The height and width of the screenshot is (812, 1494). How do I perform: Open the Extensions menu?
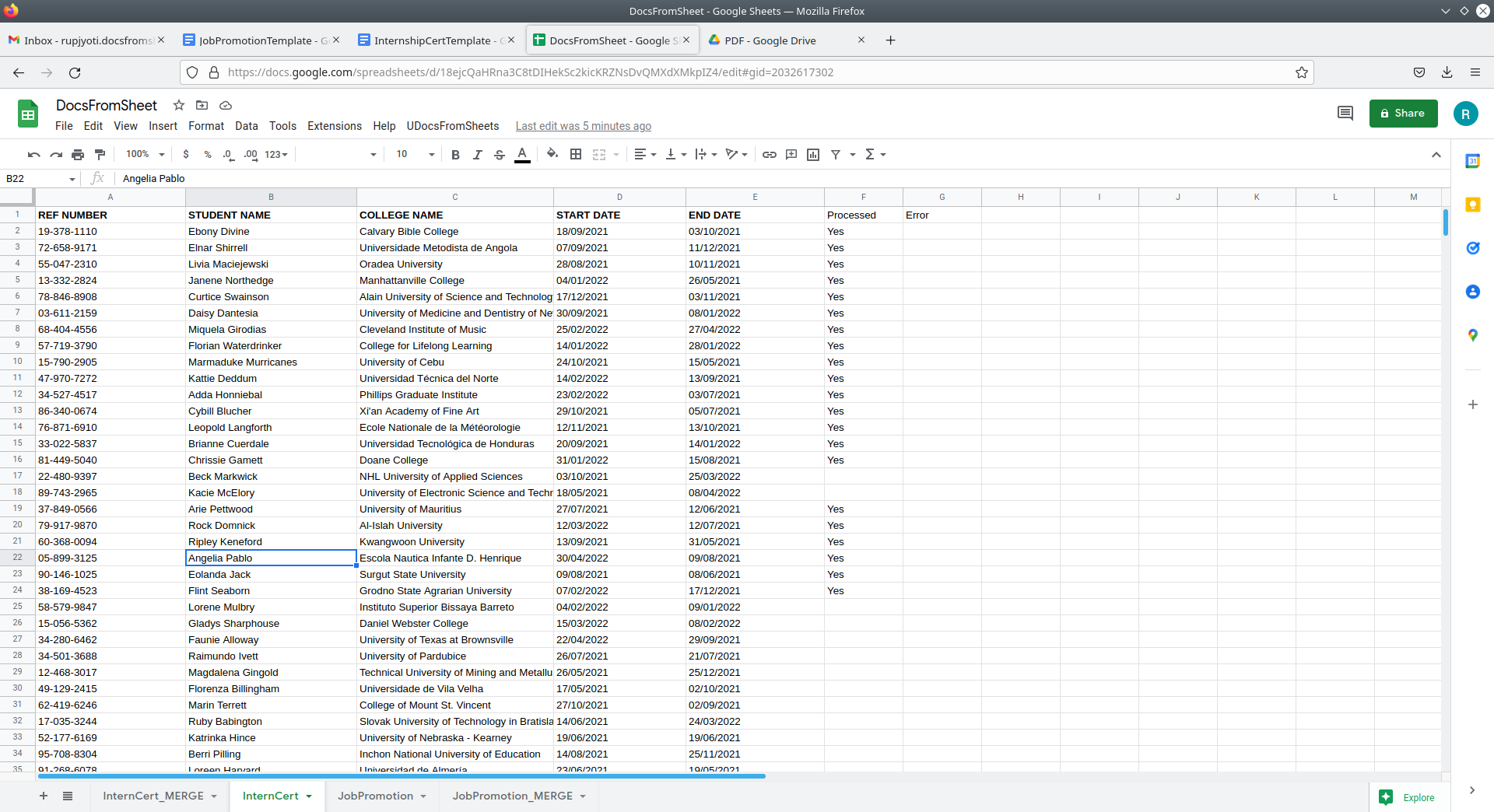(x=335, y=126)
